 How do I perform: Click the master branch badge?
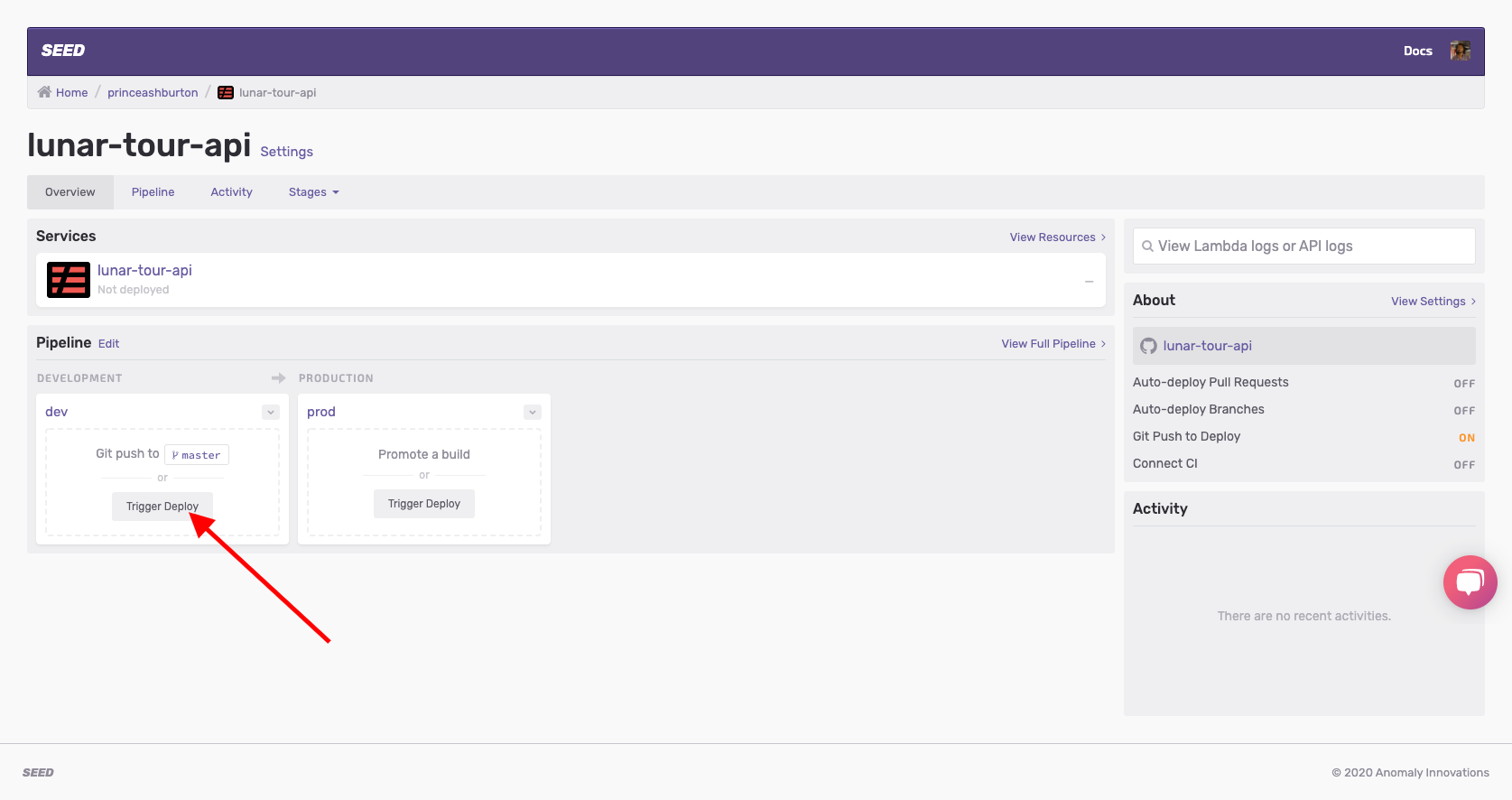[x=197, y=455]
